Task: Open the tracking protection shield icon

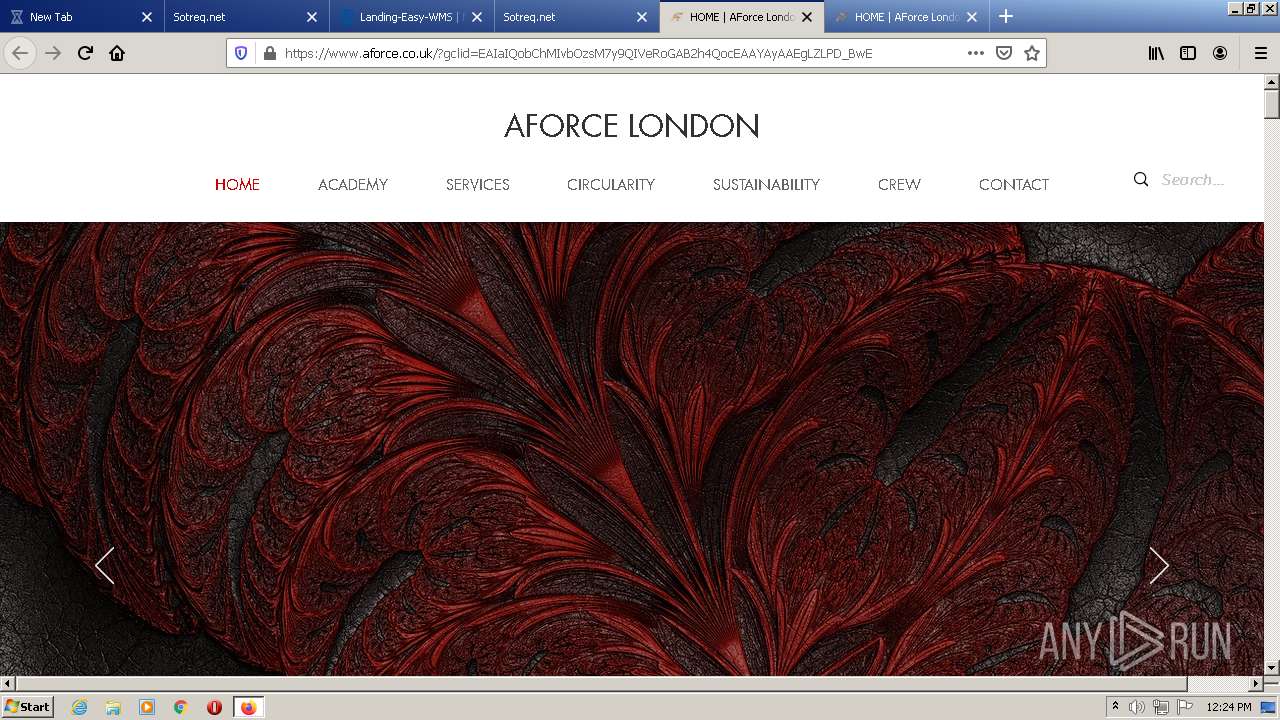Action: 241,53
